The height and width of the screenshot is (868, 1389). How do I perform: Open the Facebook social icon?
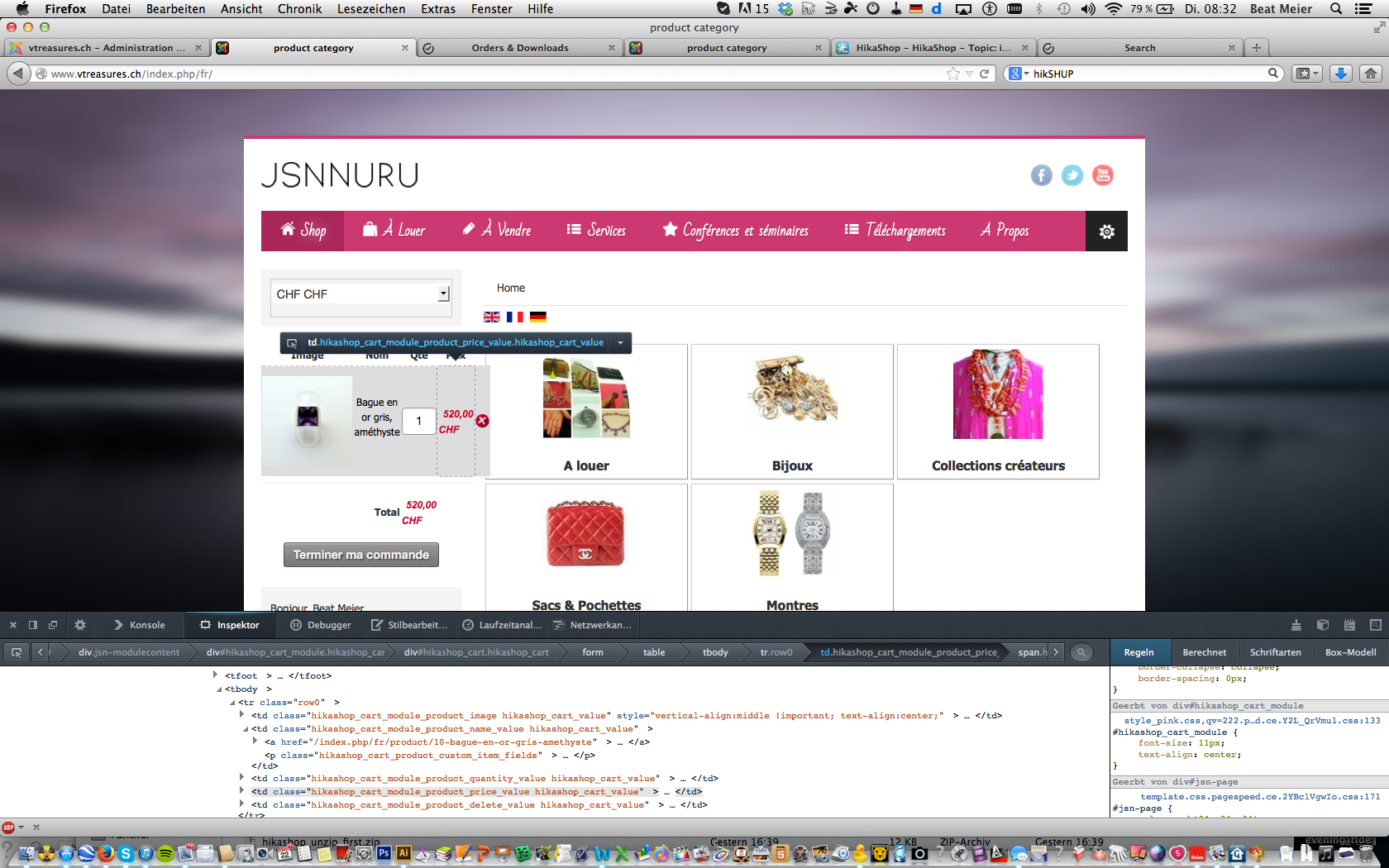pos(1041,175)
